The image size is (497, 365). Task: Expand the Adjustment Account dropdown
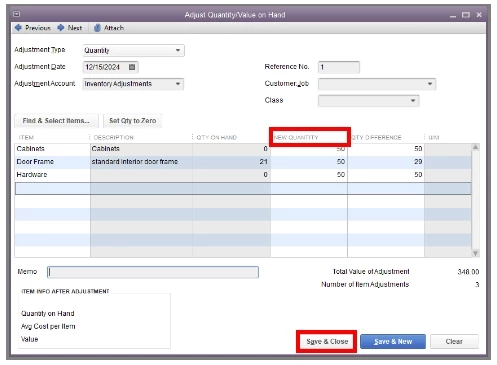pos(178,84)
